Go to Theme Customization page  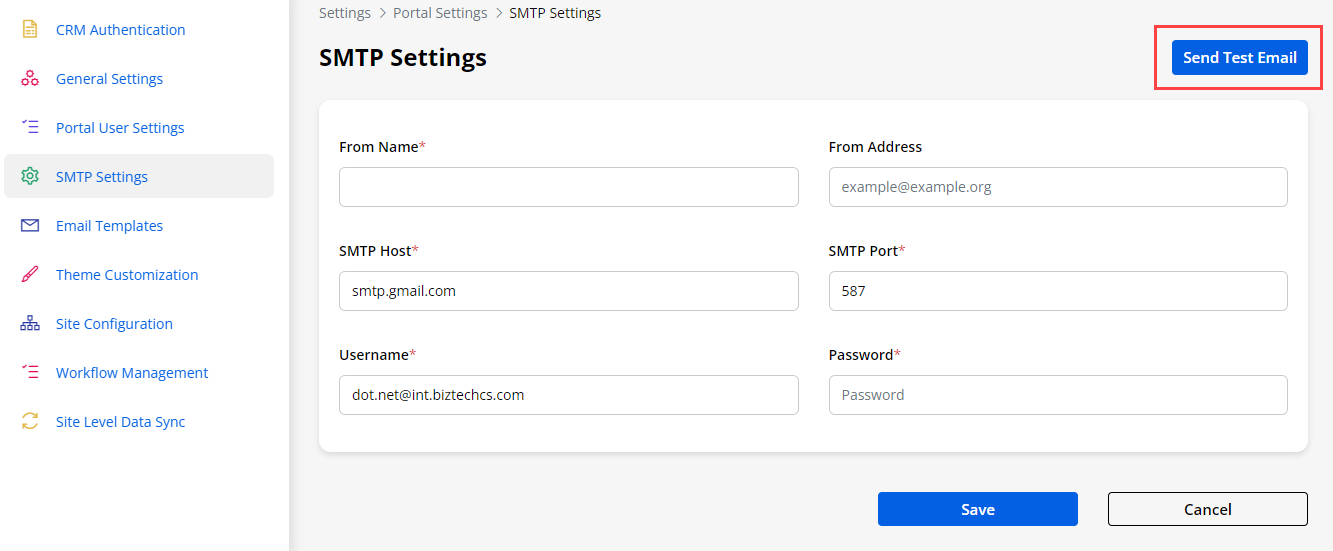click(x=127, y=275)
